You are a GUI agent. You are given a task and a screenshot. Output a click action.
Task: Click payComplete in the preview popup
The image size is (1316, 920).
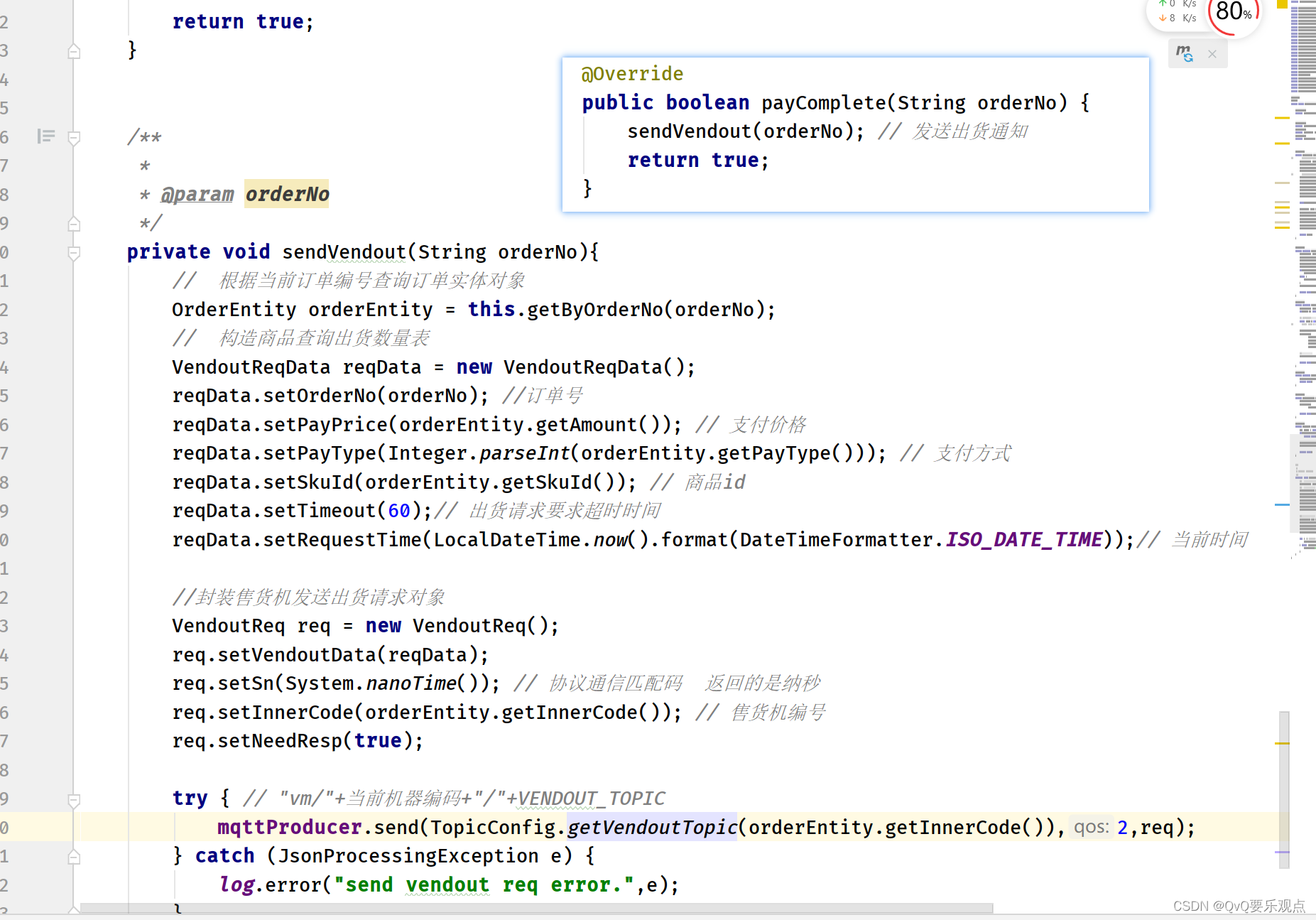824,103
